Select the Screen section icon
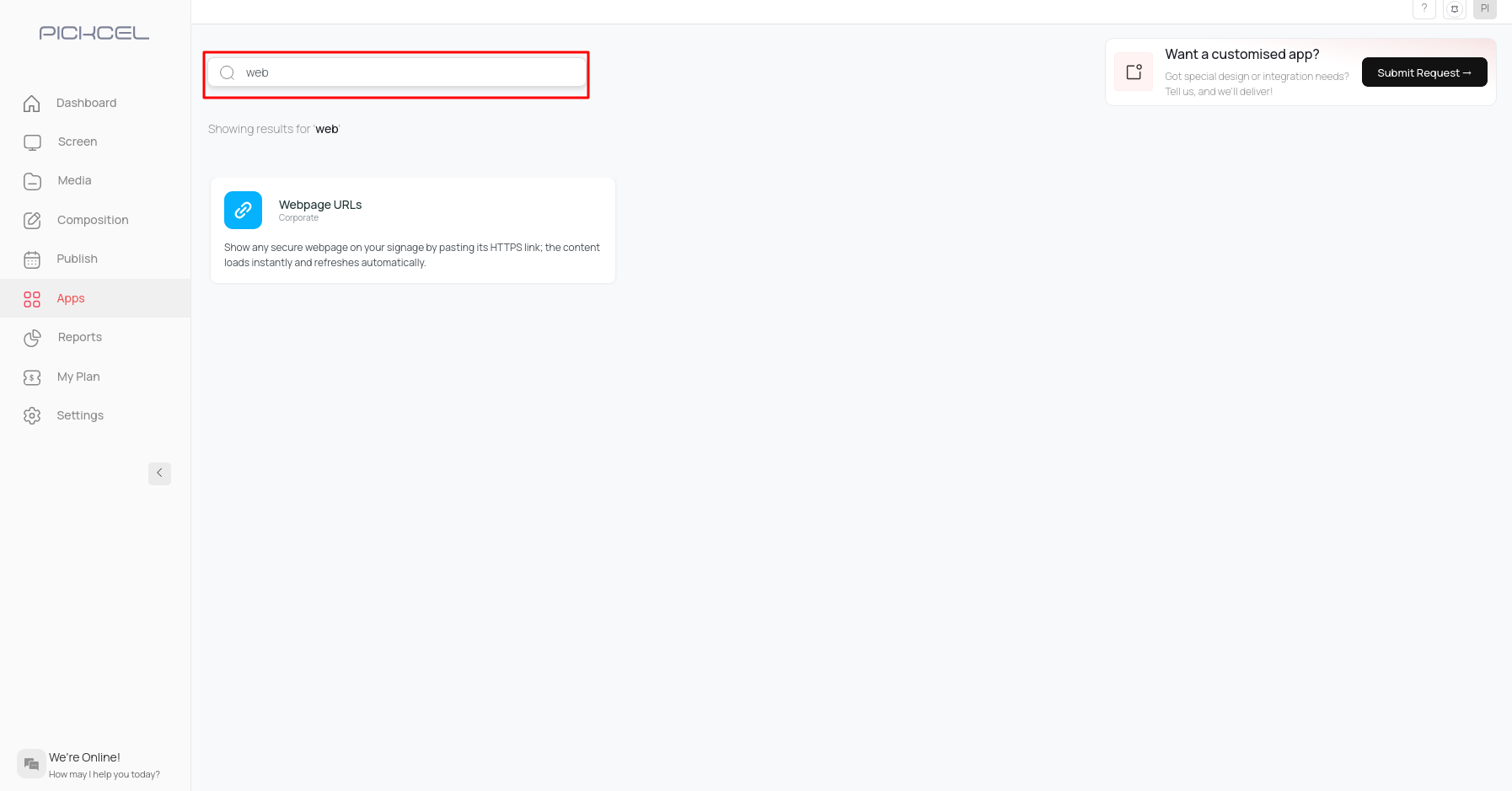This screenshot has width=1512, height=791. pos(32,142)
